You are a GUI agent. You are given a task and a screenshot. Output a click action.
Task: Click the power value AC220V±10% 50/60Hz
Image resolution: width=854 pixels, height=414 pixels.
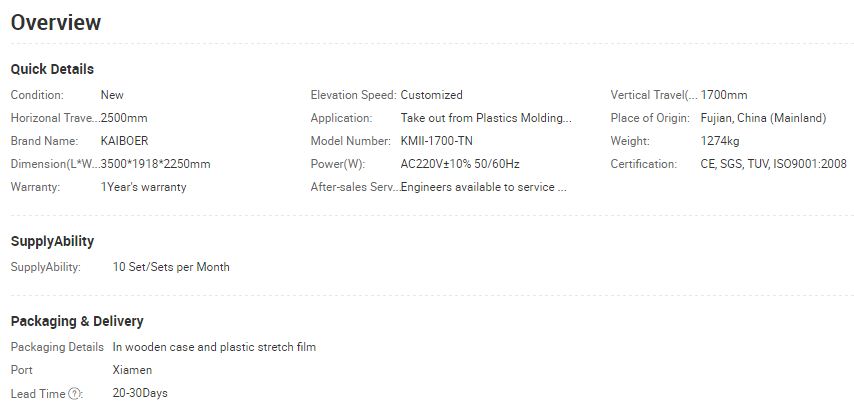pos(460,164)
